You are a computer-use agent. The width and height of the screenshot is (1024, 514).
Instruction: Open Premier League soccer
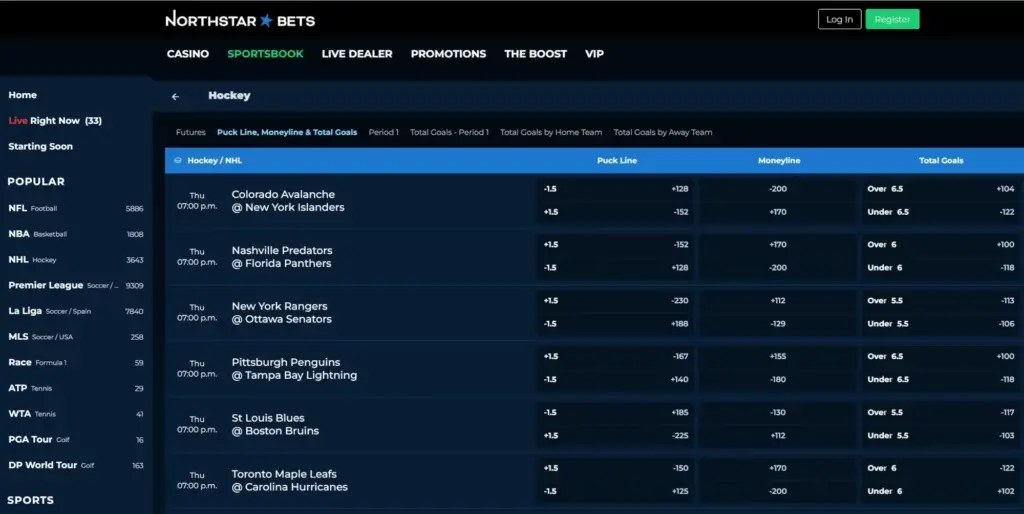76,285
